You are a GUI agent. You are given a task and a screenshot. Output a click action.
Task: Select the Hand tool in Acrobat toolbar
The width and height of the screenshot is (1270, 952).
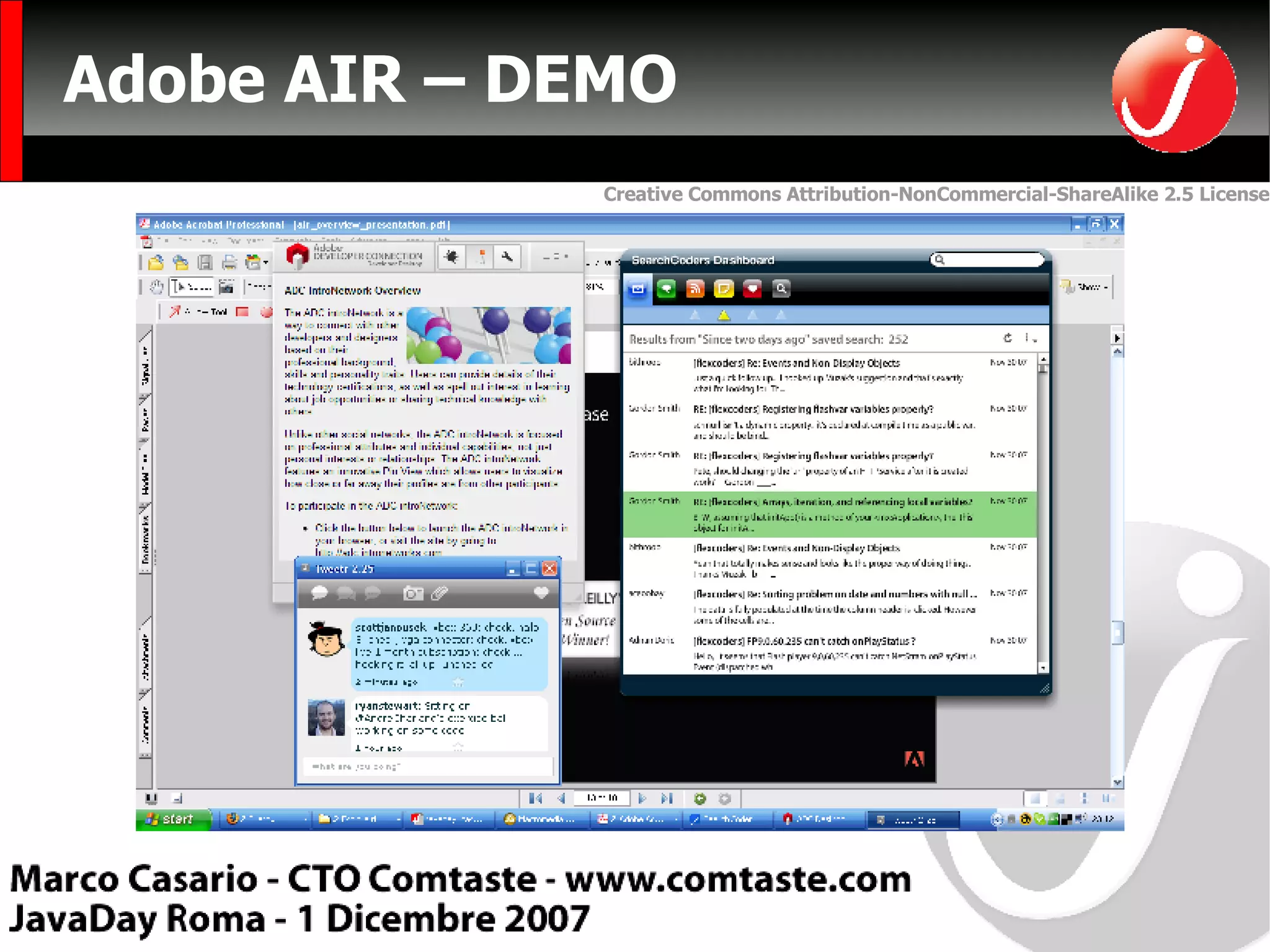pos(157,287)
